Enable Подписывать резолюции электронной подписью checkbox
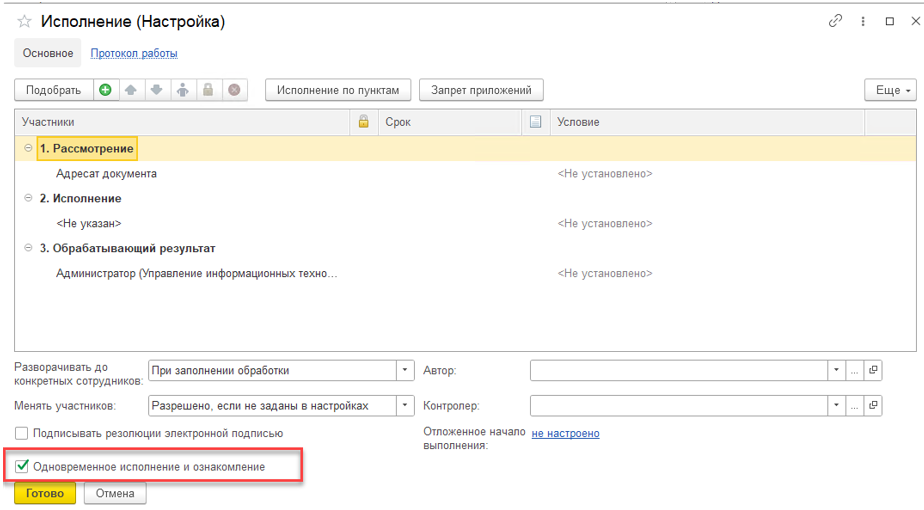Image resolution: width=924 pixels, height=510 pixels. [x=22, y=433]
